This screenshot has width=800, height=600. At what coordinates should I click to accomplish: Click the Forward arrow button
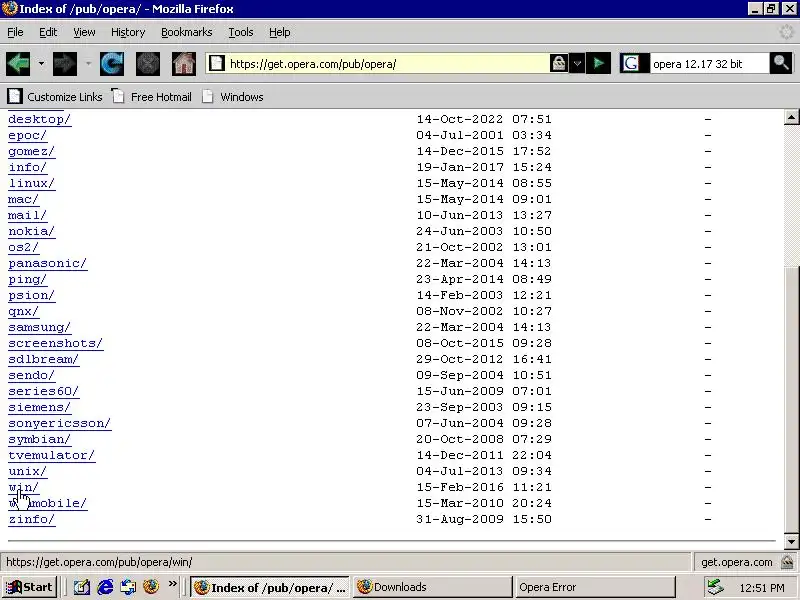(65, 64)
